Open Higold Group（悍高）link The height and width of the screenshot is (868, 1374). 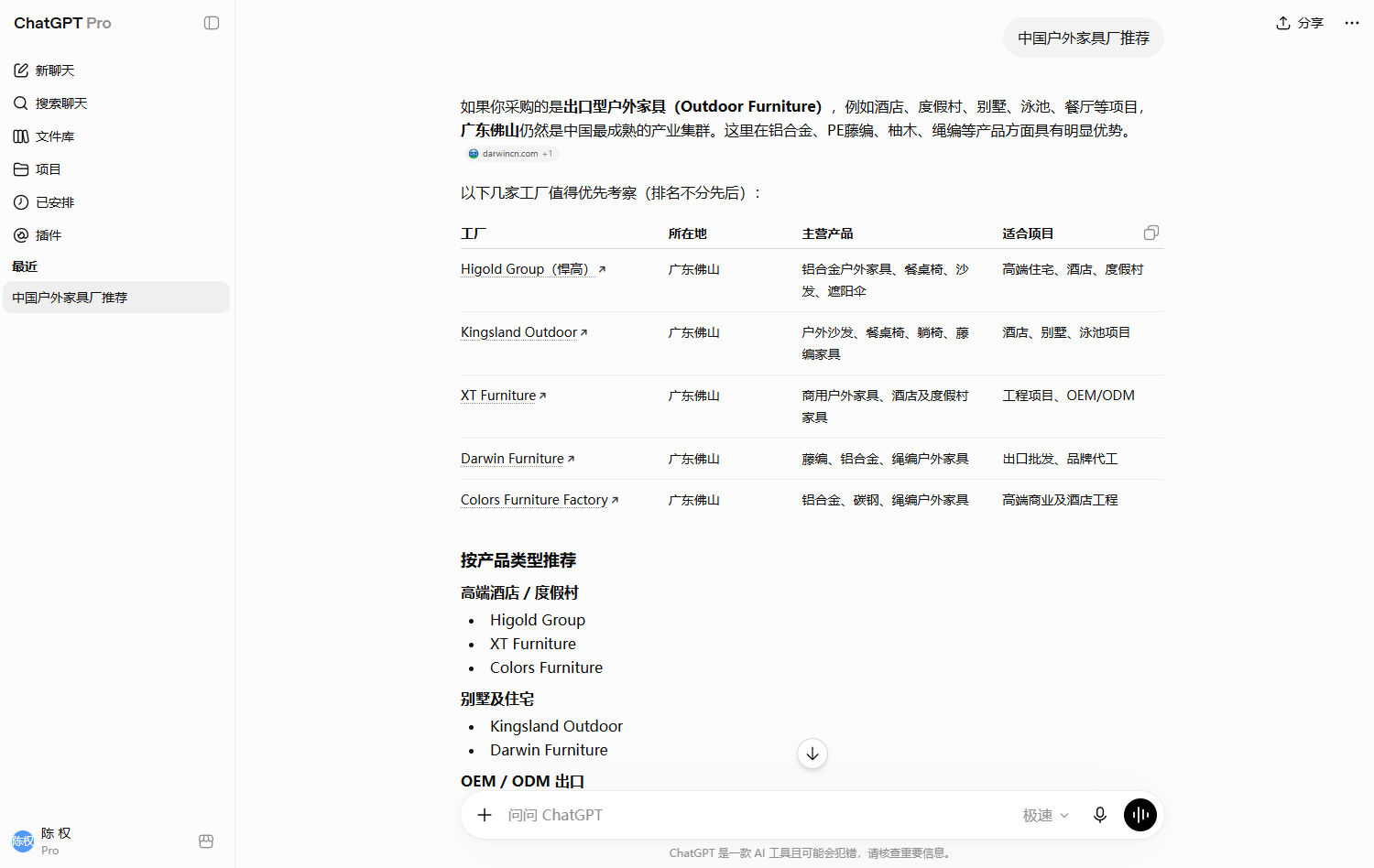[x=533, y=269]
